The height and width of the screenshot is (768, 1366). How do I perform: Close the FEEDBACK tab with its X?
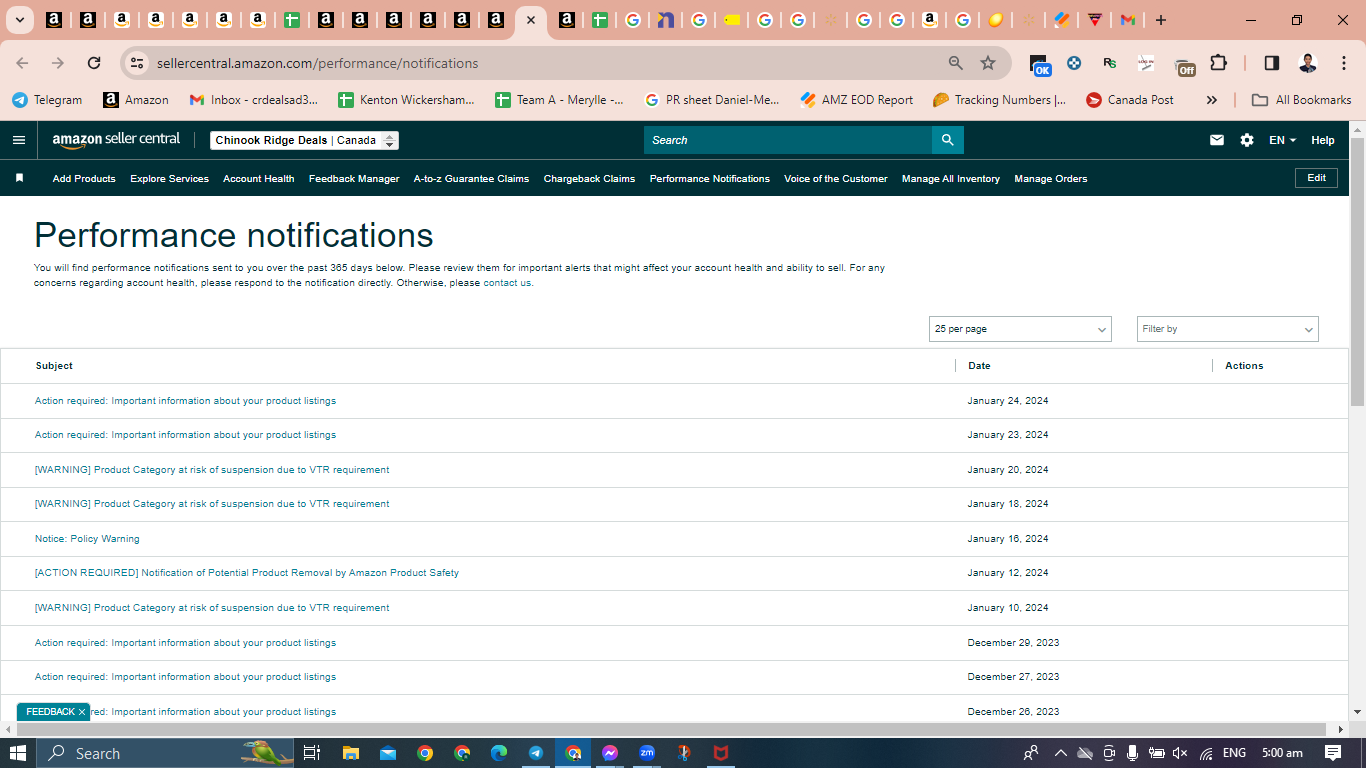tap(82, 712)
